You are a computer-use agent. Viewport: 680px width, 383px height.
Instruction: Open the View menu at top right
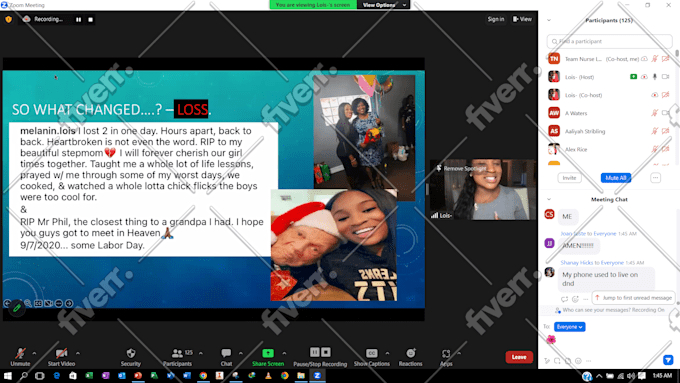[x=522, y=19]
